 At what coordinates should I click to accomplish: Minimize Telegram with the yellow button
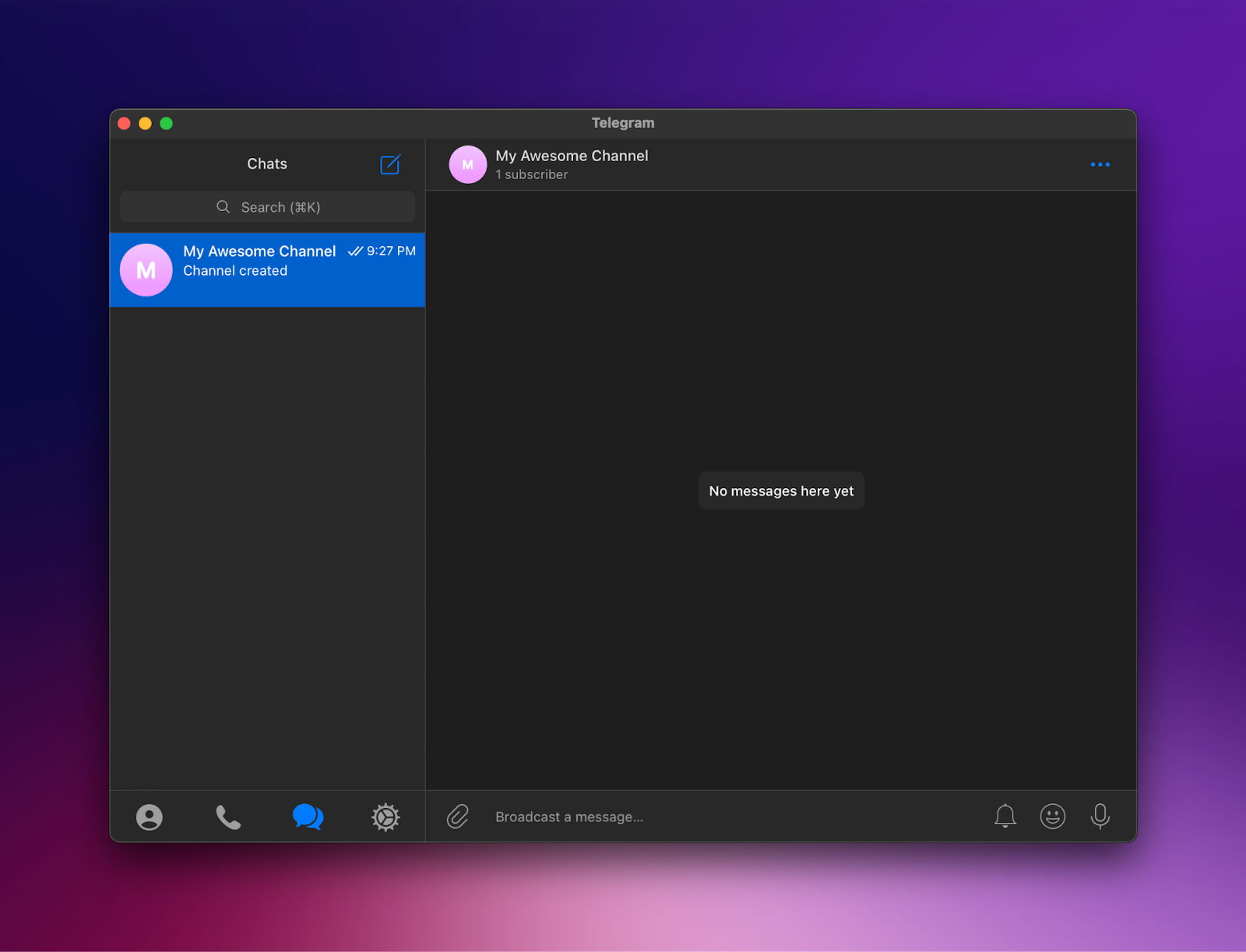(145, 123)
